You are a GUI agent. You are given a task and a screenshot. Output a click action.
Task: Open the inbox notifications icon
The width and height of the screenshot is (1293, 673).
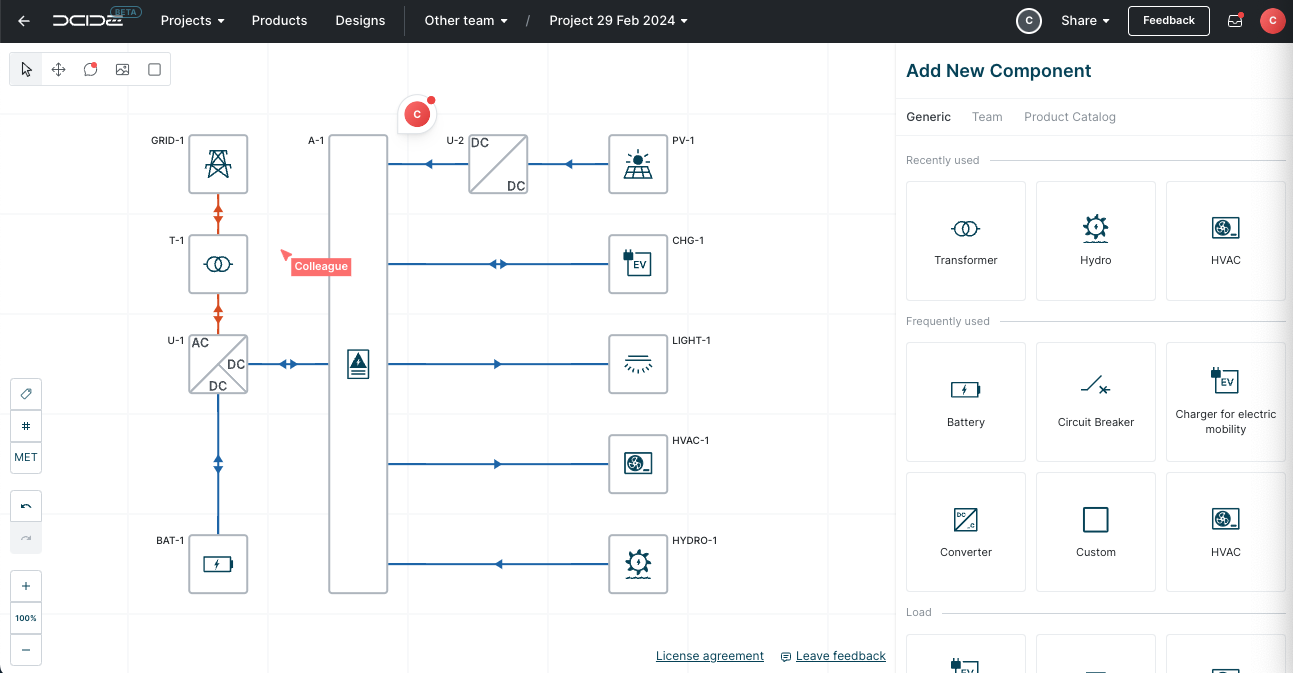click(1235, 20)
